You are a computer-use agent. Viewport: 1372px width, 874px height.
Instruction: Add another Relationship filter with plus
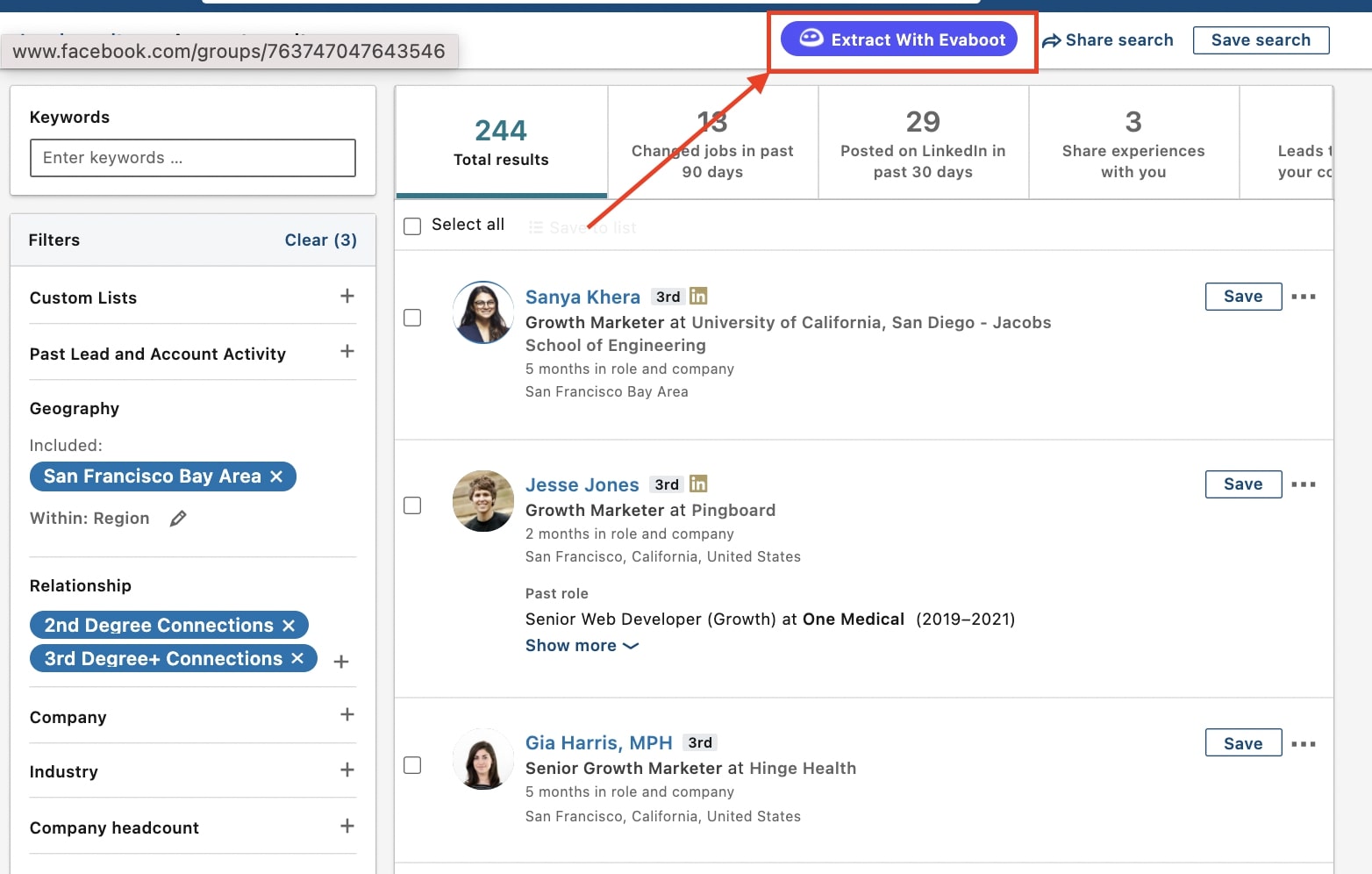341,662
